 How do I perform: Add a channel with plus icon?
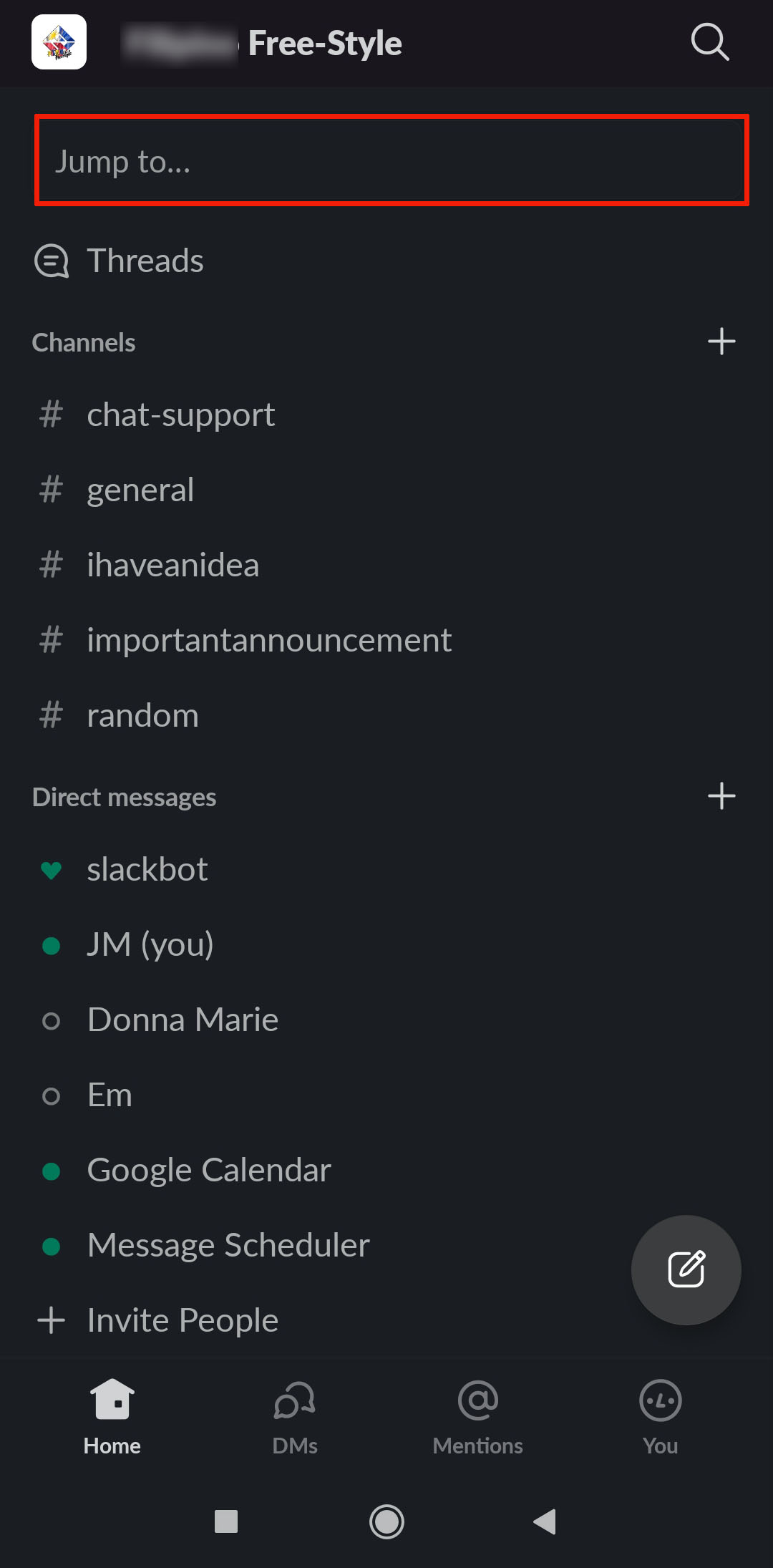tap(721, 342)
